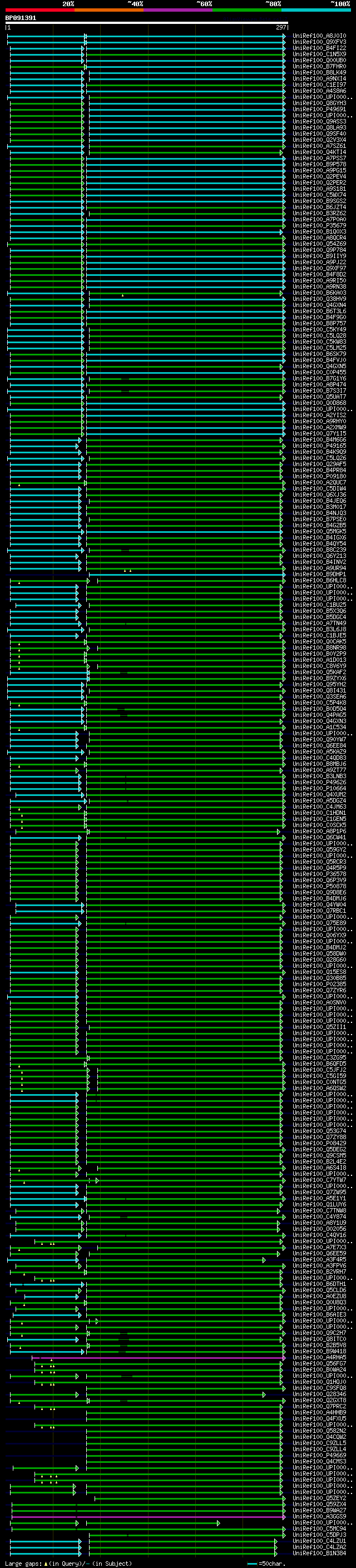Select the UniRef100_Q2PER2 label
This screenshot has height=1568, width=356.
319,182
